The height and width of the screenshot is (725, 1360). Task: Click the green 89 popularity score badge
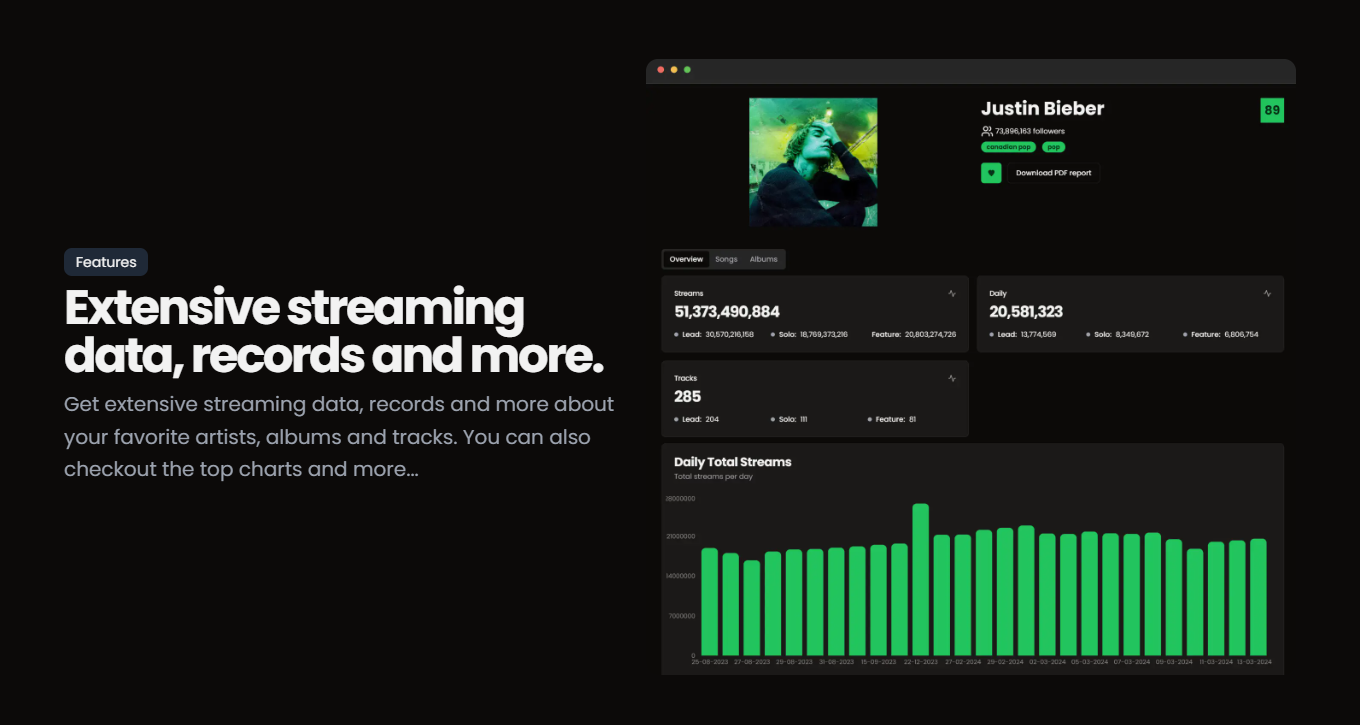point(1272,111)
